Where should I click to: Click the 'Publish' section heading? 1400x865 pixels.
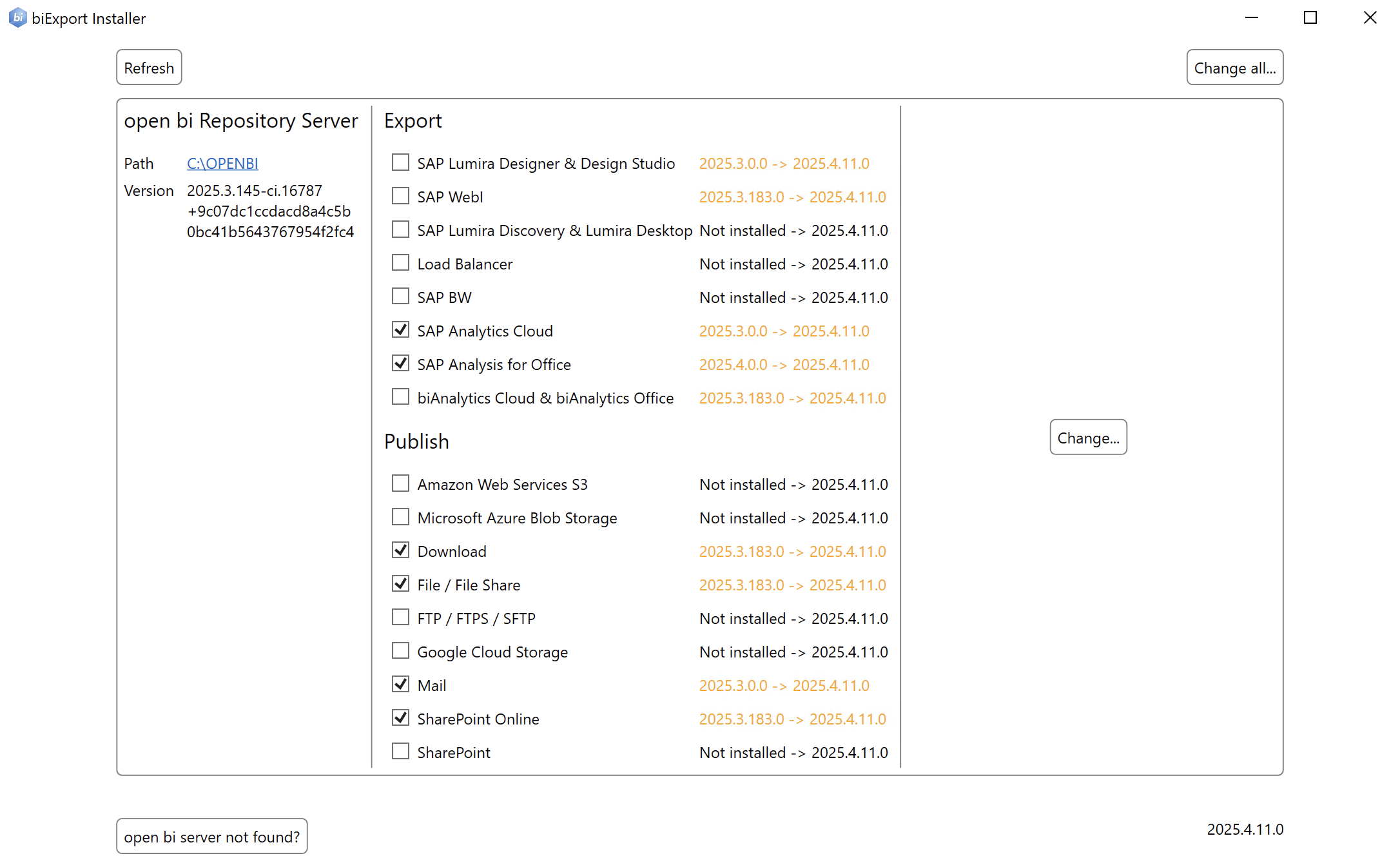(416, 442)
